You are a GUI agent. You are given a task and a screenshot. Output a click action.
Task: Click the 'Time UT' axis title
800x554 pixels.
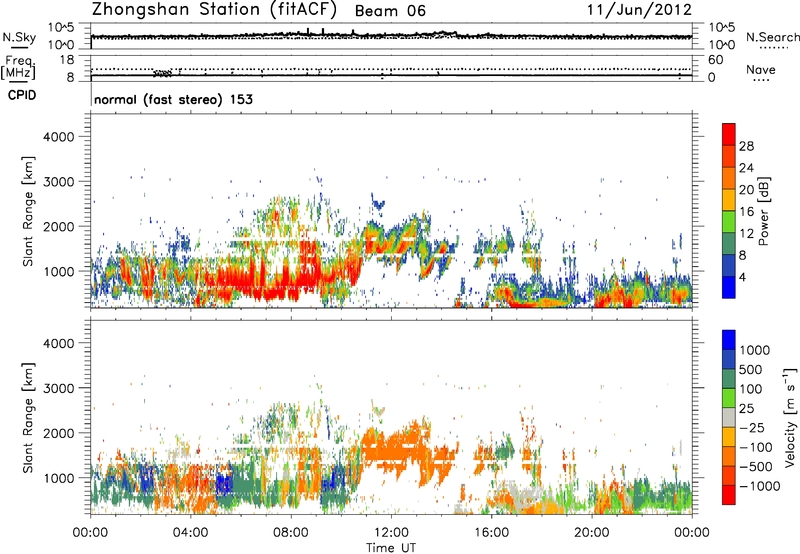coord(391,548)
